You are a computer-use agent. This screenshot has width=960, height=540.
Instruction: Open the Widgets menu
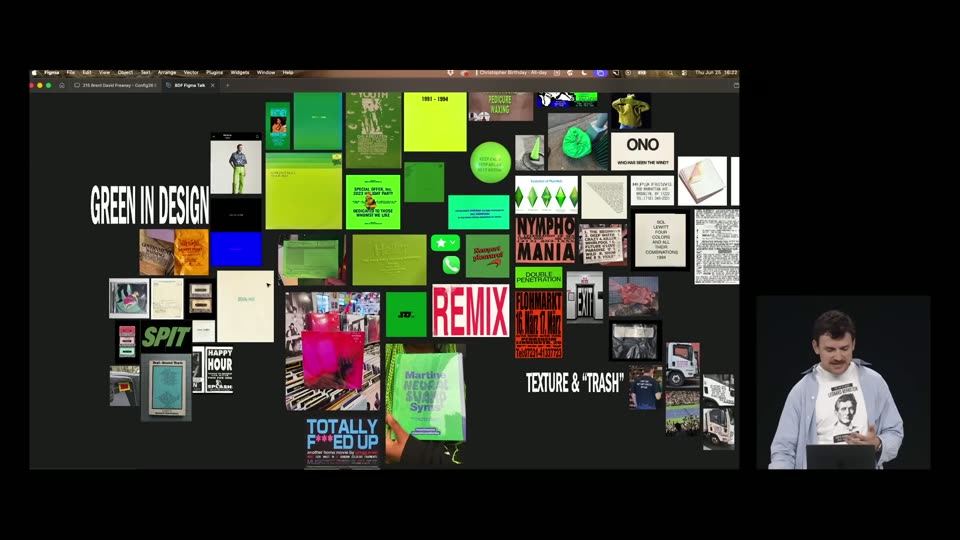pyautogui.click(x=240, y=72)
